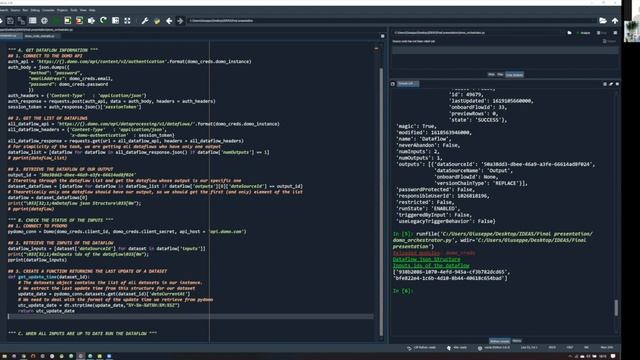Click the Kite status bar entry
This screenshot has height=360, width=640.
(x=457, y=347)
